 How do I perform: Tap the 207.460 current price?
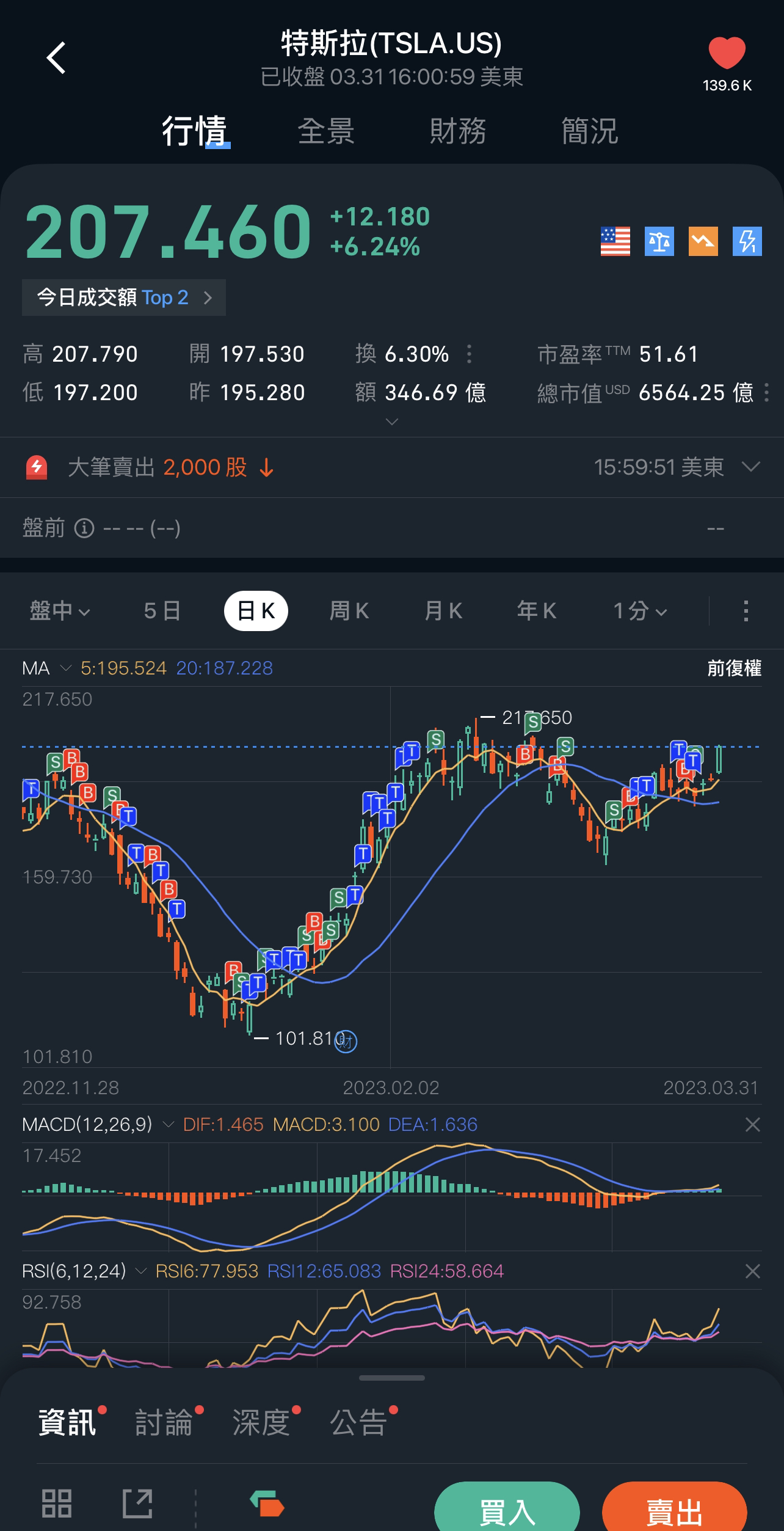coord(168,232)
